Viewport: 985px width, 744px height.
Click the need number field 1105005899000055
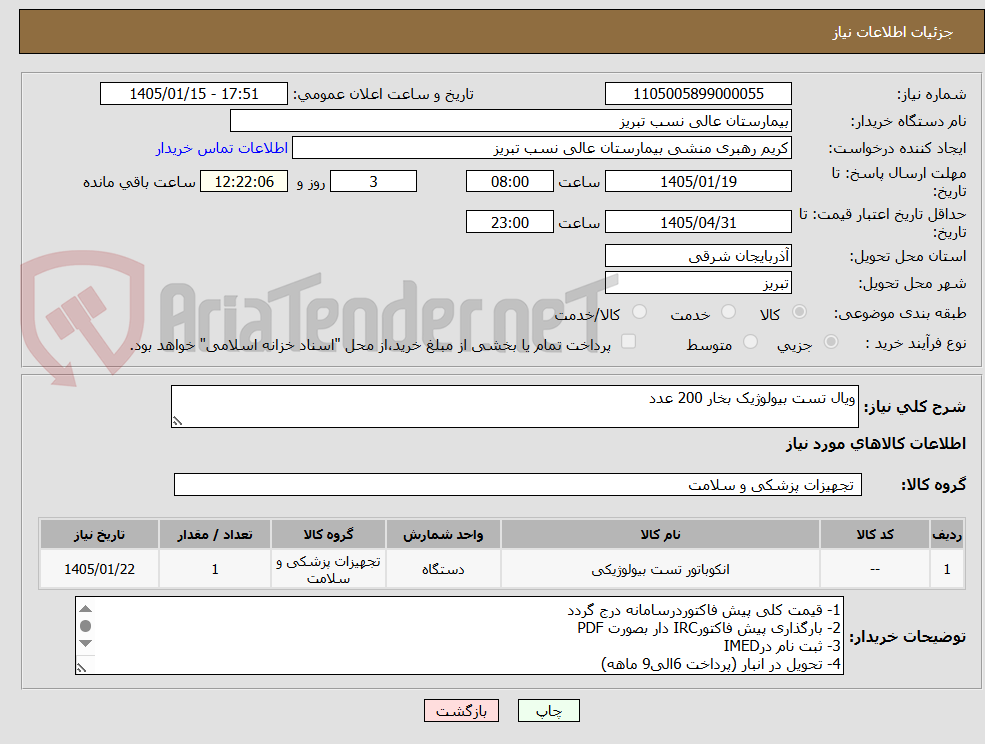(x=698, y=94)
